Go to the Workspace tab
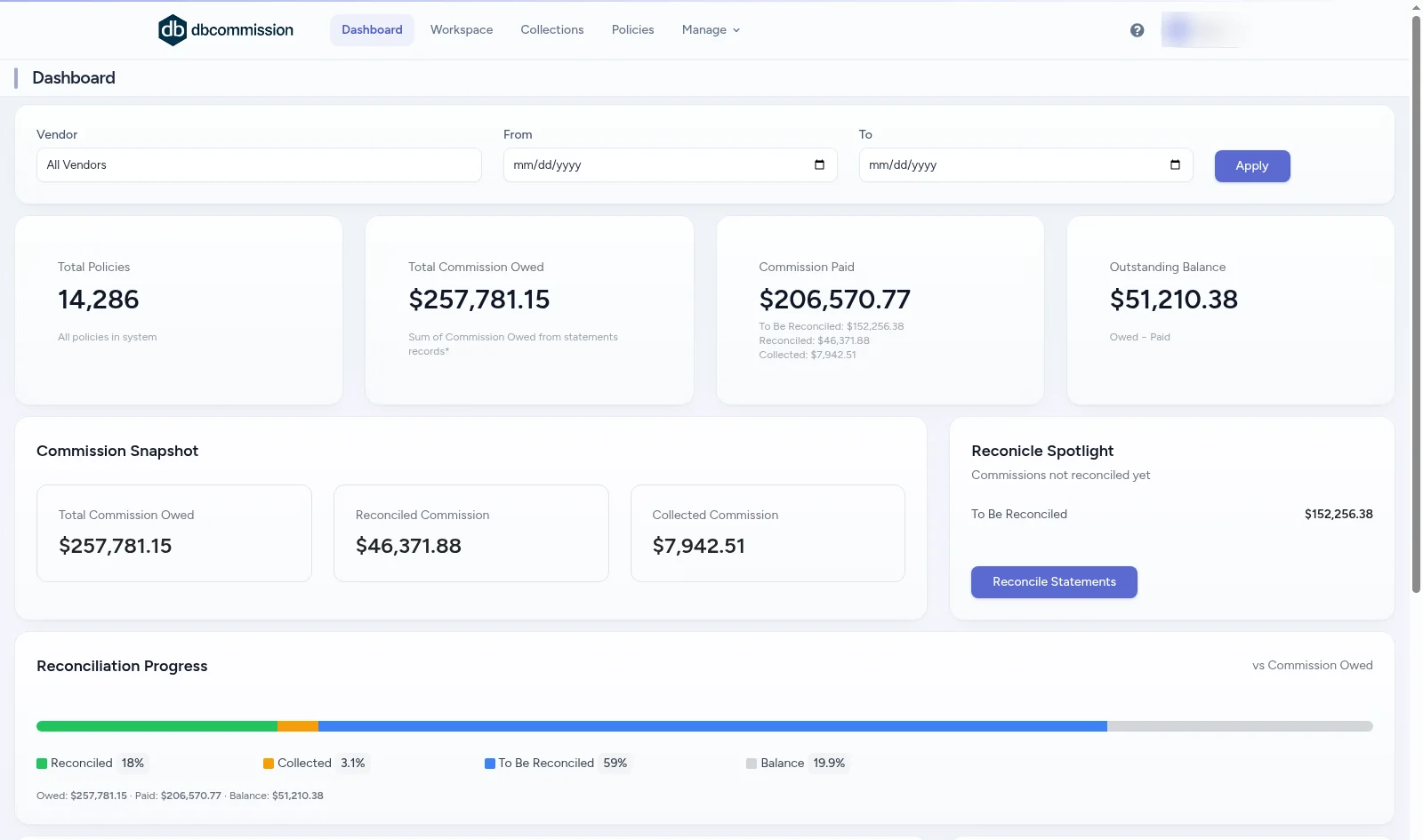The height and width of the screenshot is (840, 1423). point(462,30)
